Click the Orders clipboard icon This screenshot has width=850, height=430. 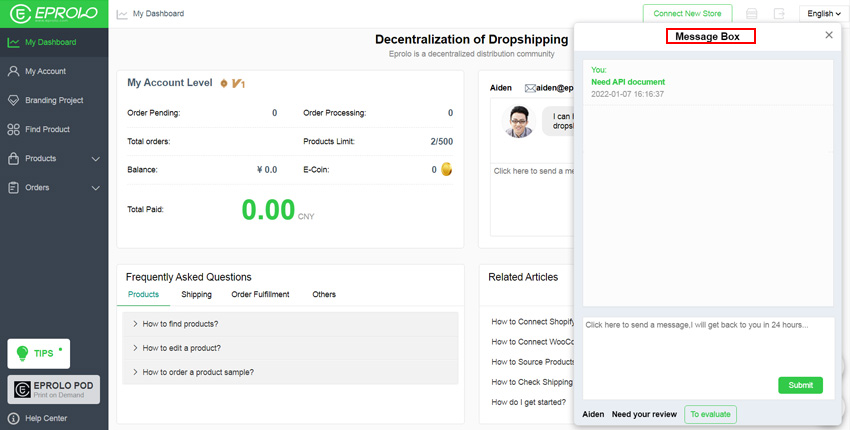pyautogui.click(x=14, y=188)
